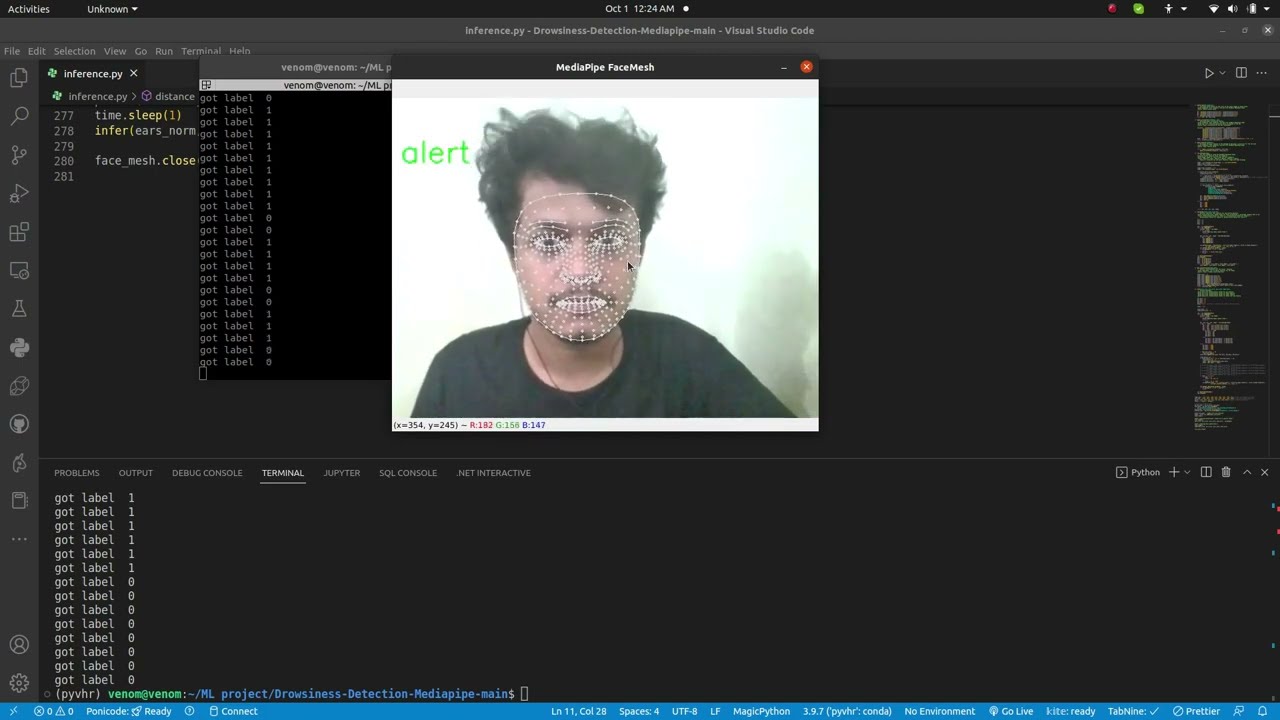Show errors and warnings count in status bar
Screen dimensions: 1280x720
[53, 711]
